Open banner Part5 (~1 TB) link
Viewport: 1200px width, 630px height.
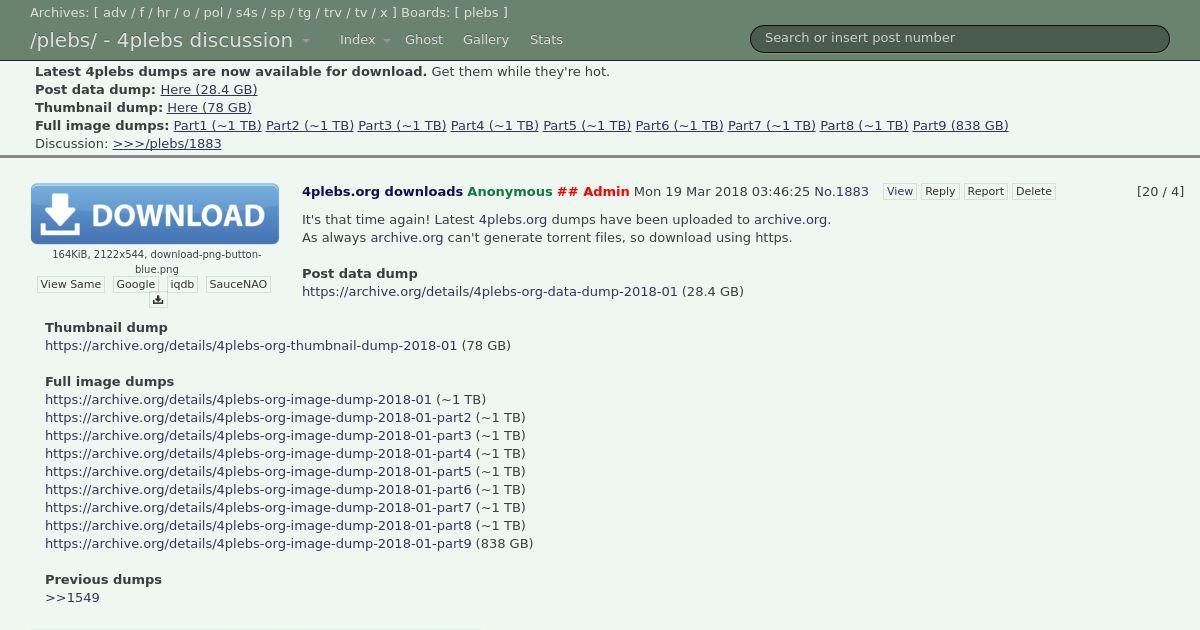[587, 126]
